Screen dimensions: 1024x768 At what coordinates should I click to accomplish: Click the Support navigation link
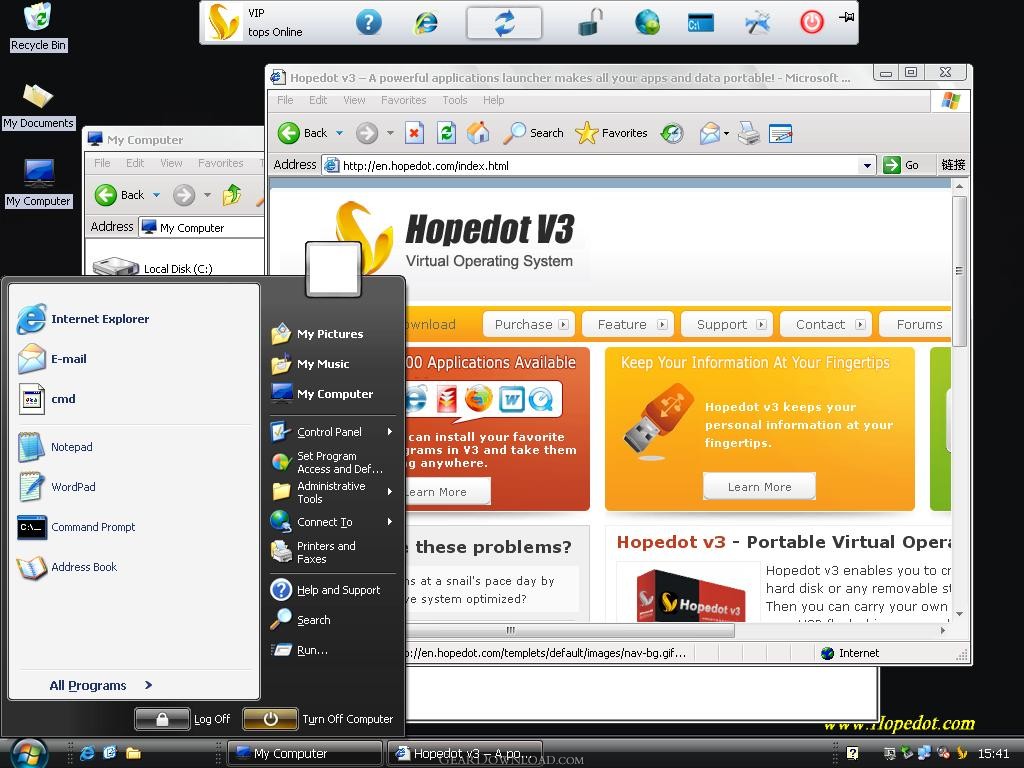click(x=727, y=325)
